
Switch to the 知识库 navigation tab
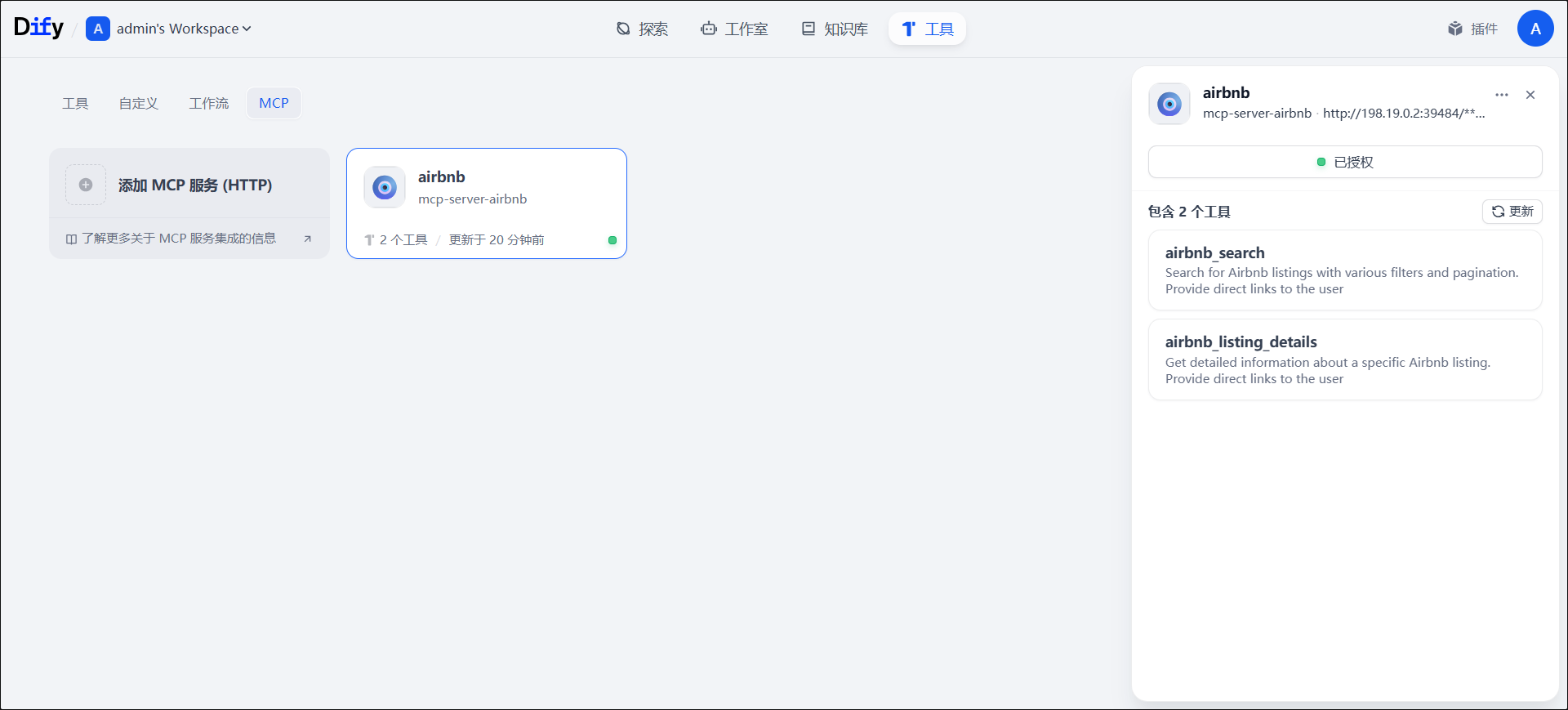coord(834,29)
